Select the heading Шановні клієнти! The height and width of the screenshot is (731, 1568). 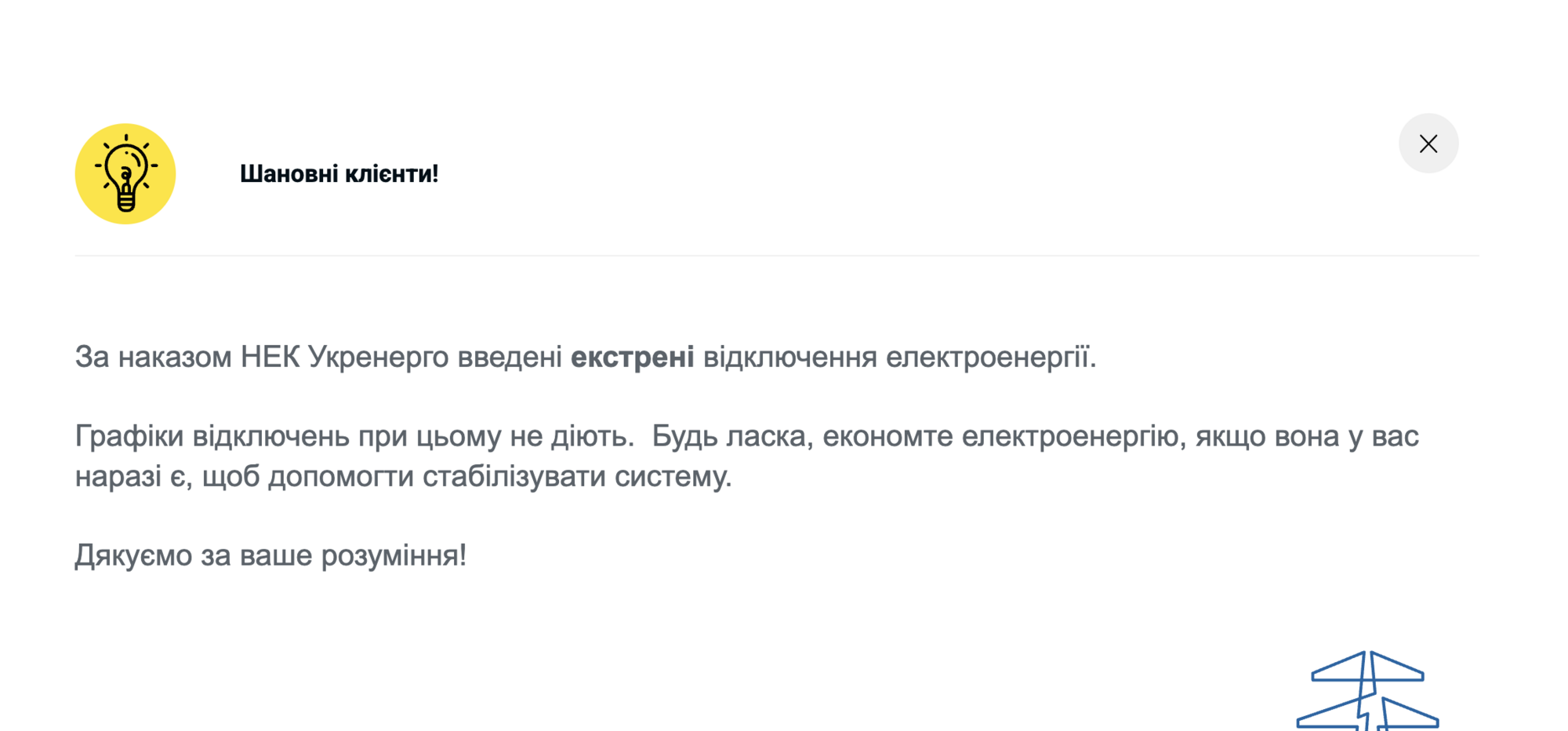pos(338,173)
